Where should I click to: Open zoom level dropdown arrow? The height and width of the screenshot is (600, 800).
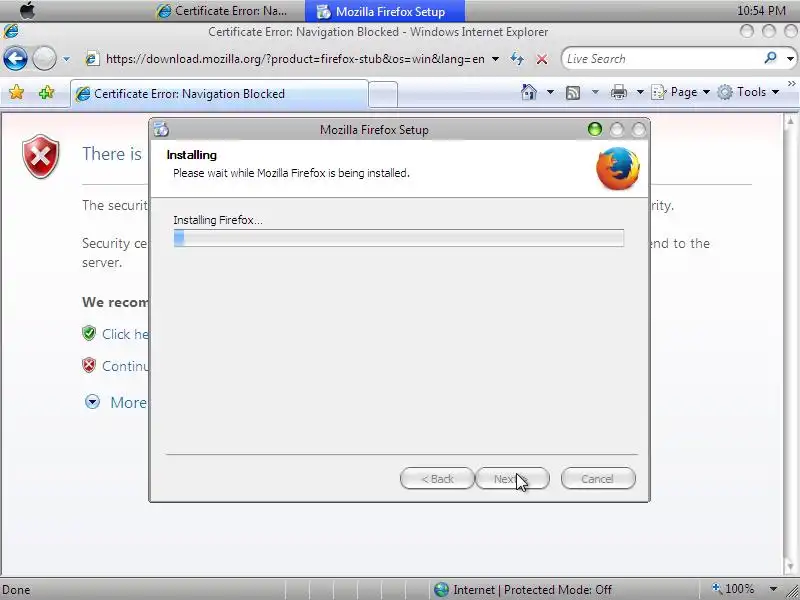pyautogui.click(x=773, y=589)
